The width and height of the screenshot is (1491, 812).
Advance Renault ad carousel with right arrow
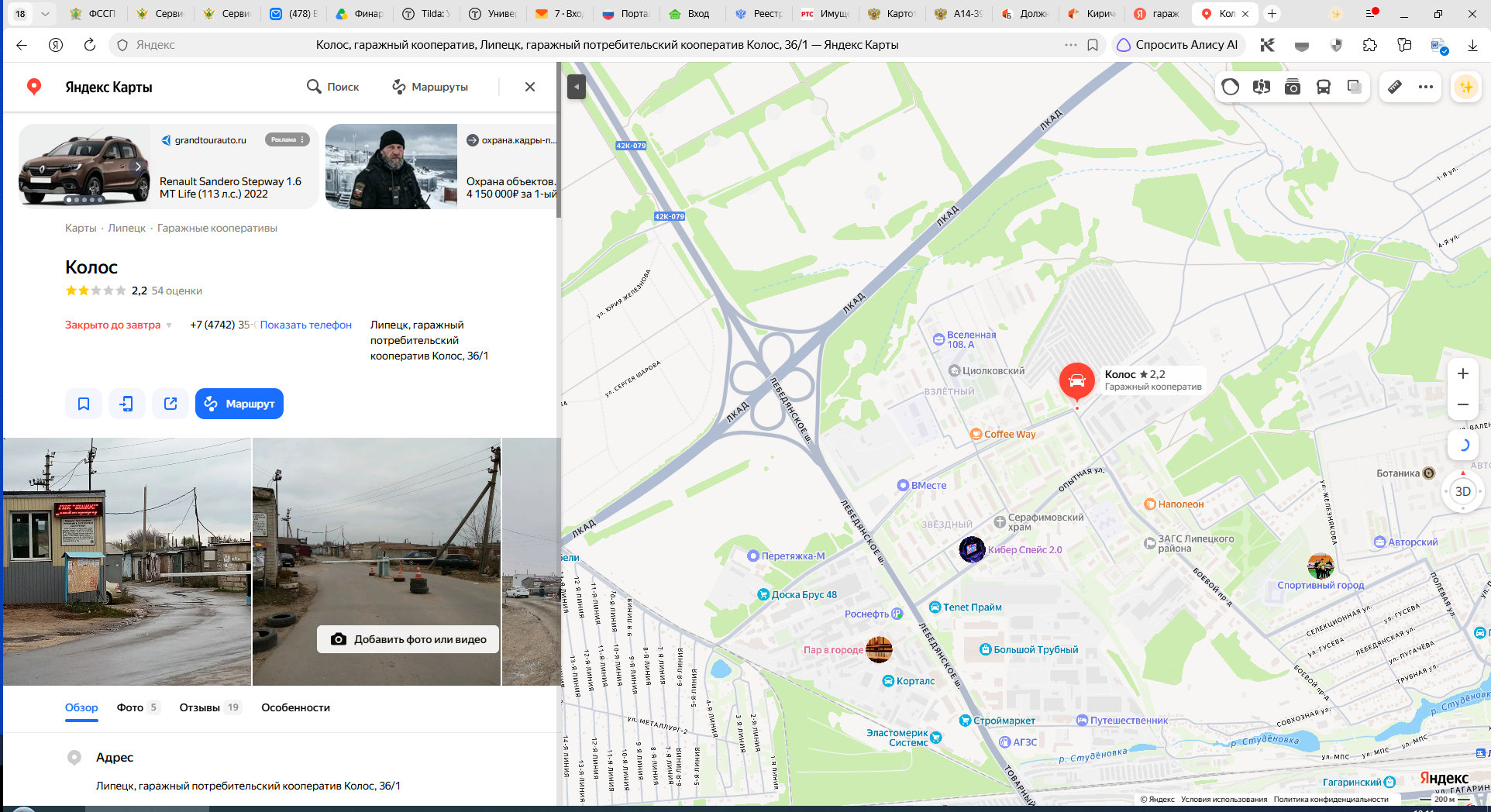click(138, 166)
